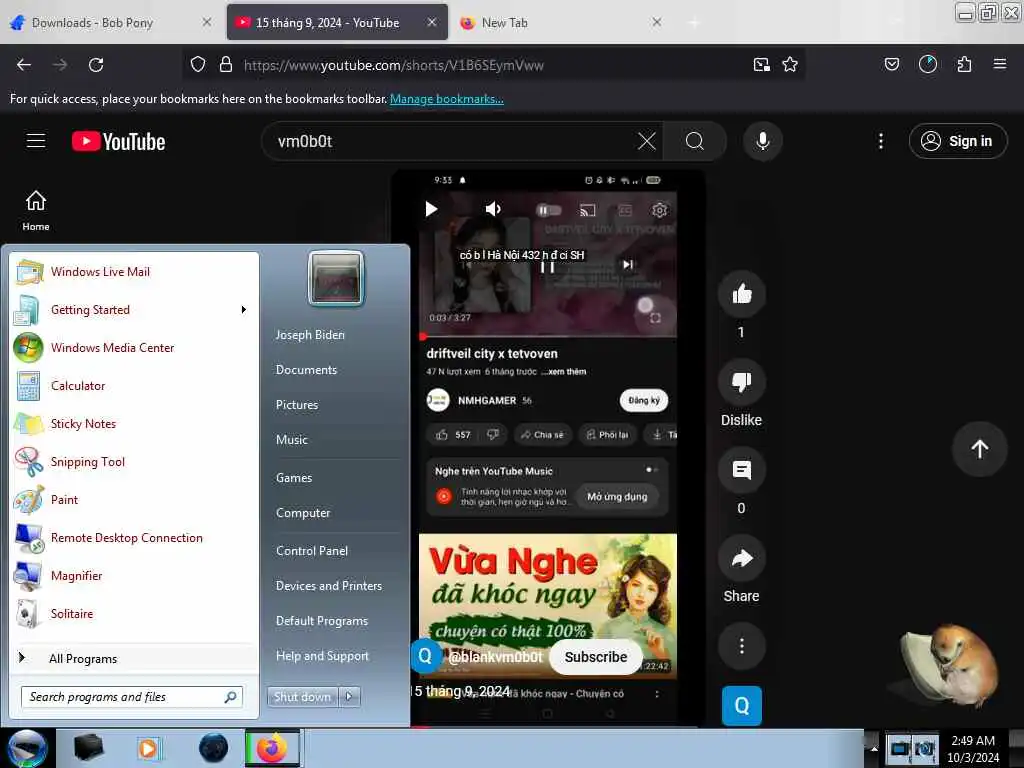1024x768 pixels.
Task: Click the taskbar clock
Action: [x=973, y=749]
